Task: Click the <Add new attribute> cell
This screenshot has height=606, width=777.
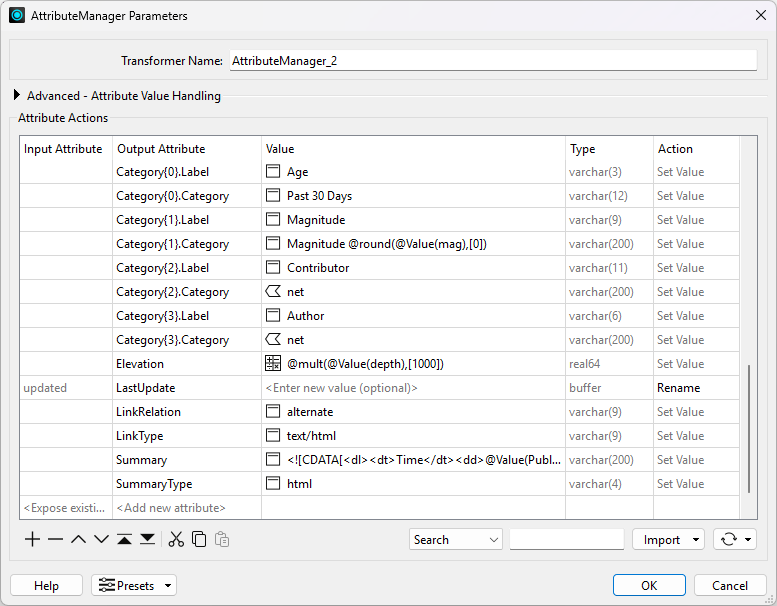Action: pos(187,508)
